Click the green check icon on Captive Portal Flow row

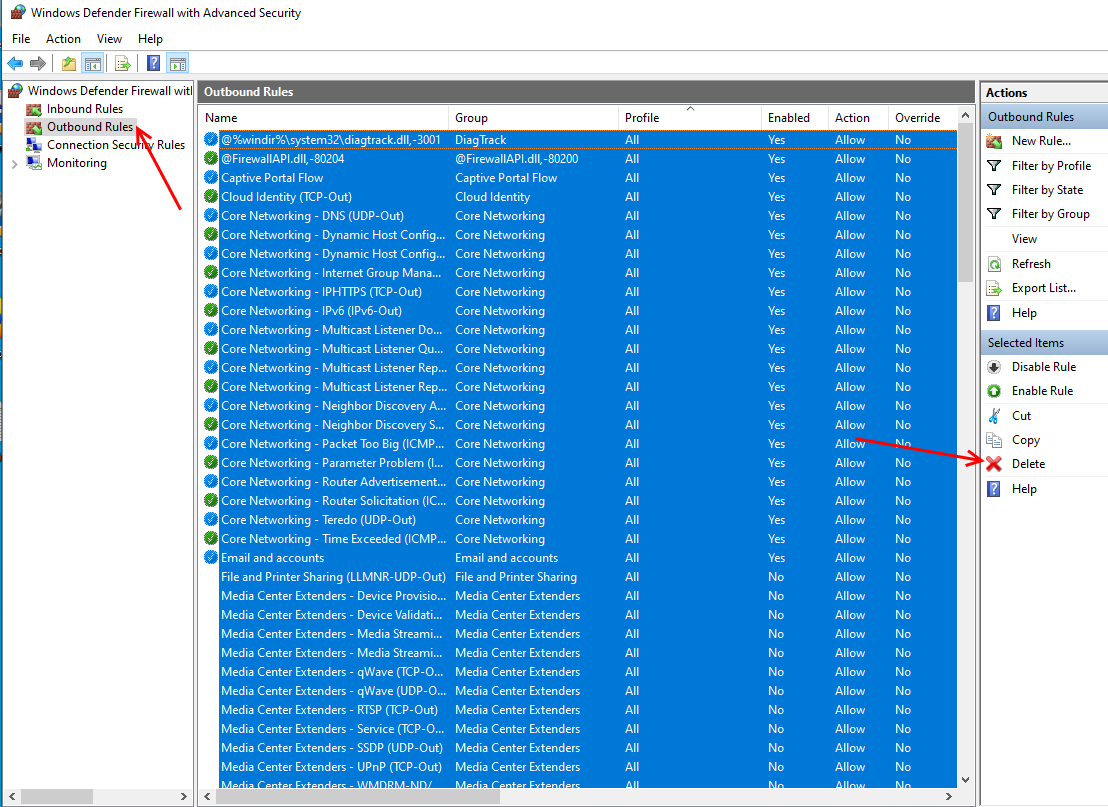211,177
